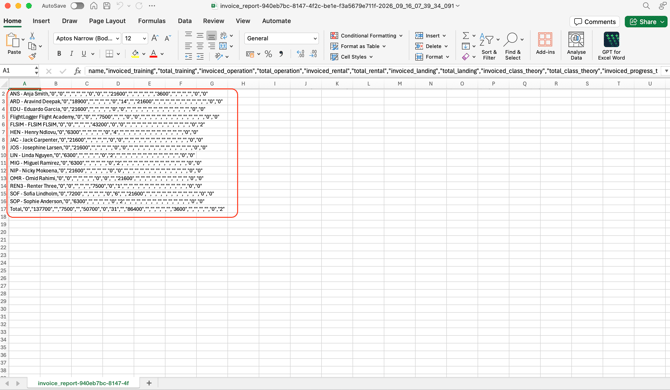Open the font color dropdown arrow
Image resolution: width=670 pixels, height=390 pixels.
point(162,54)
